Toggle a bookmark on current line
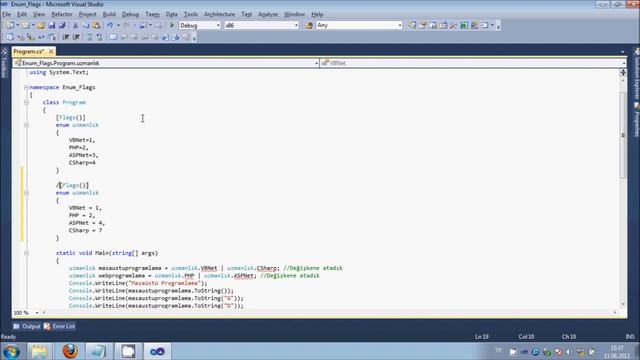The image size is (640, 360). [113, 37]
